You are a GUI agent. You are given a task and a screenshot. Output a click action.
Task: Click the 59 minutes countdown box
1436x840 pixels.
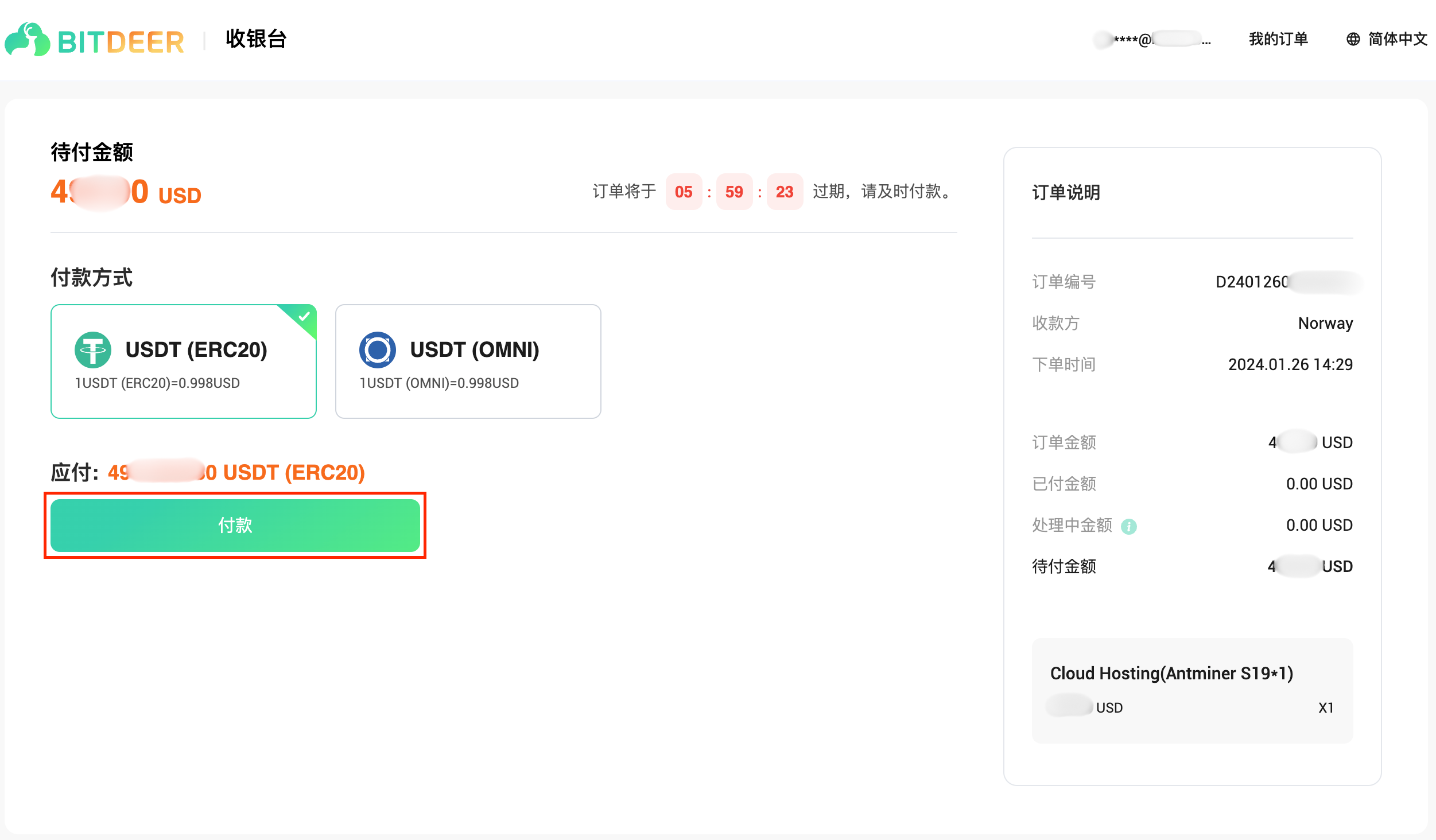[734, 192]
